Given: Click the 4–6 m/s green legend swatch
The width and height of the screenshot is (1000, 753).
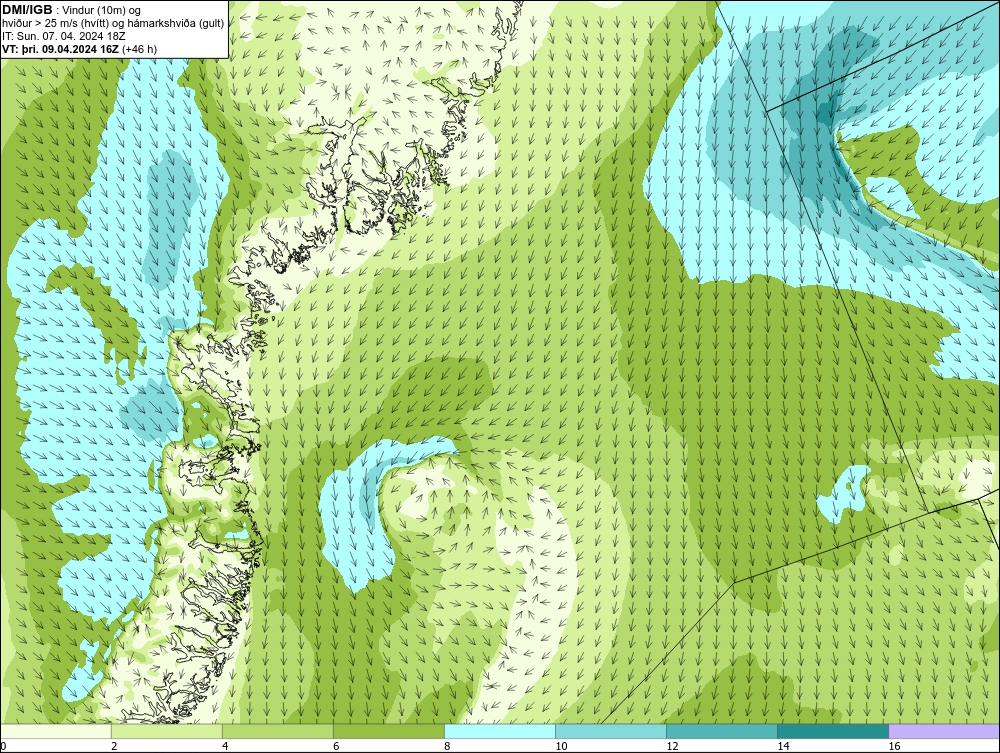Looking at the screenshot, I should [278, 731].
